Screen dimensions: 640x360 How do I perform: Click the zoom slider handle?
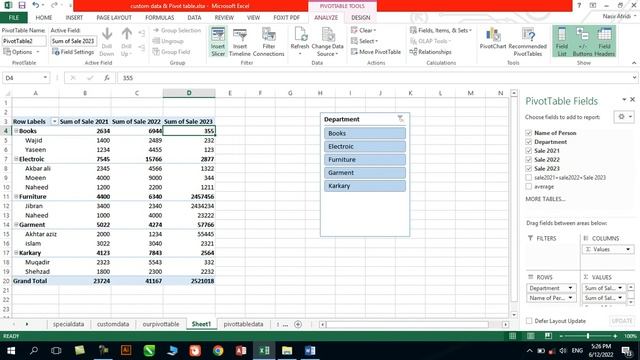pyautogui.click(x=588, y=336)
